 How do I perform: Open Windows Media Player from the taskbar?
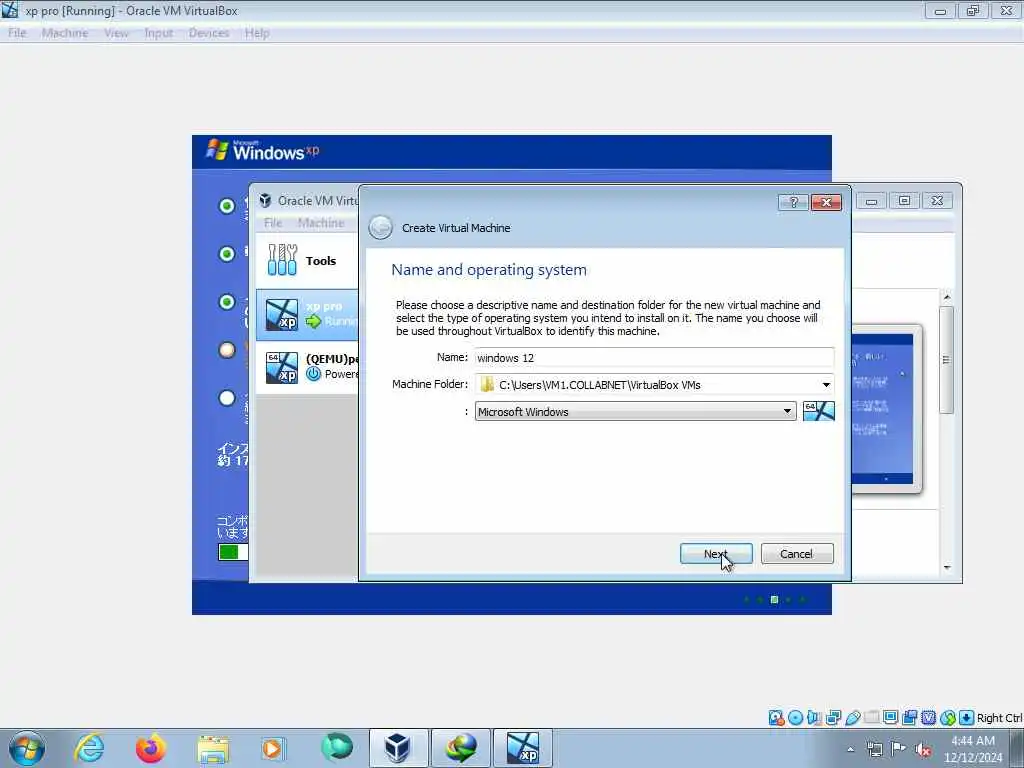272,748
